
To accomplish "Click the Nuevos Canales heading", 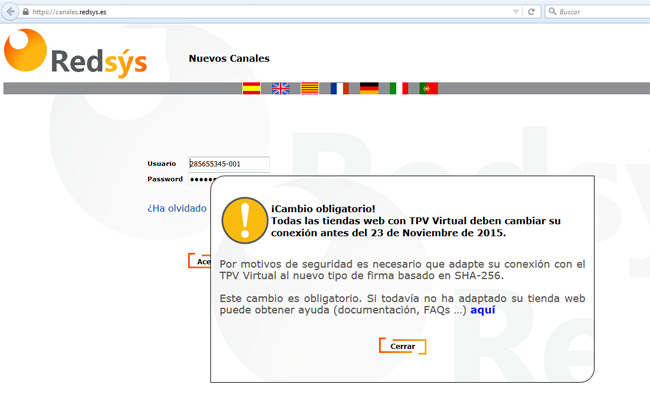I will point(229,58).
